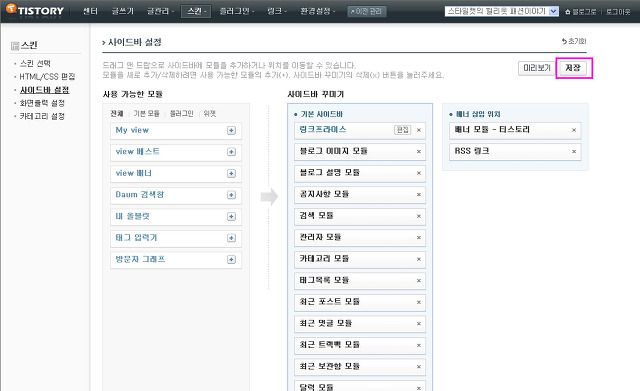
Task: Remove 블로그 이미지 모듈 from sidebar
Action: tap(419, 152)
